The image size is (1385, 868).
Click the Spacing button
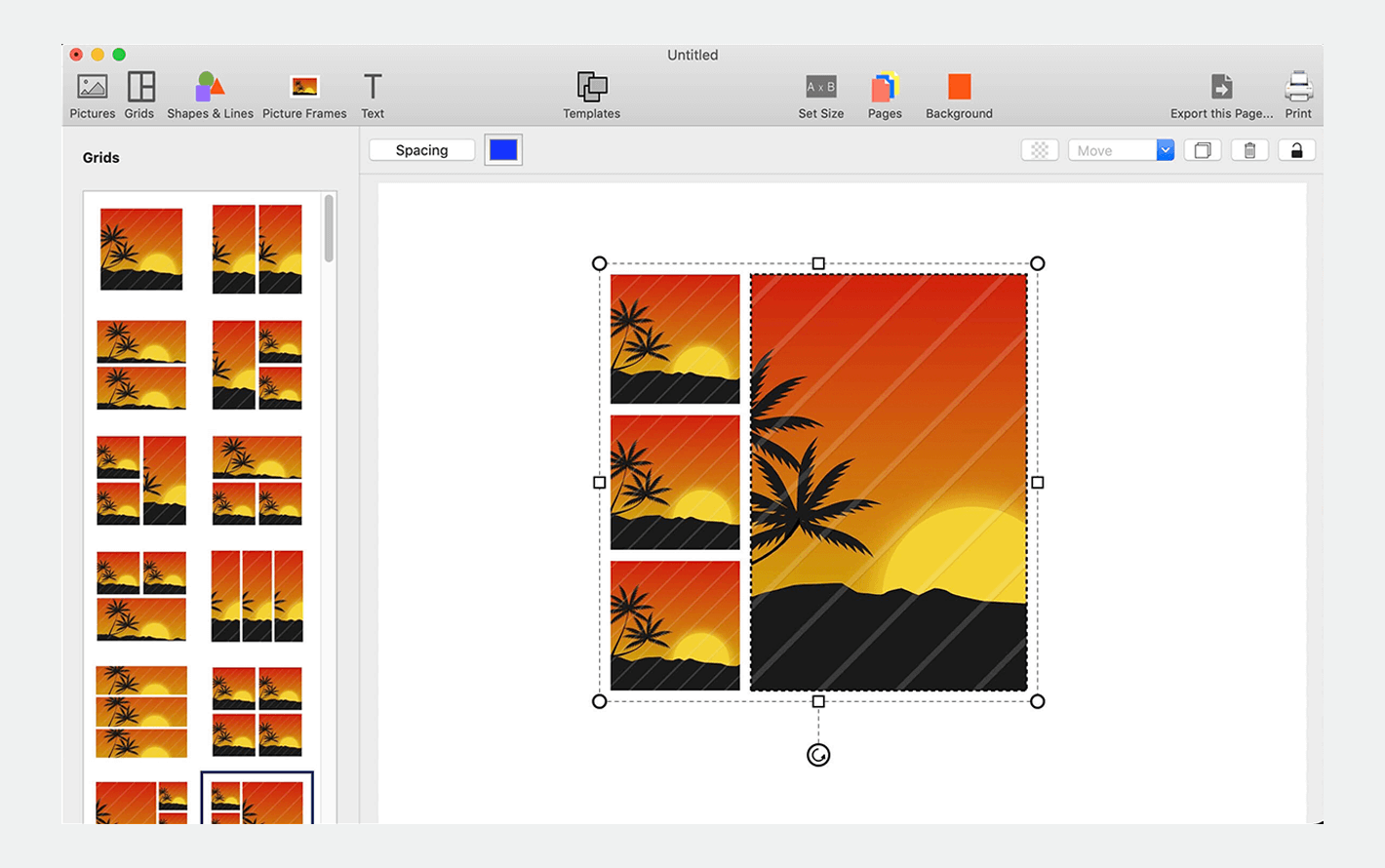coord(422,150)
